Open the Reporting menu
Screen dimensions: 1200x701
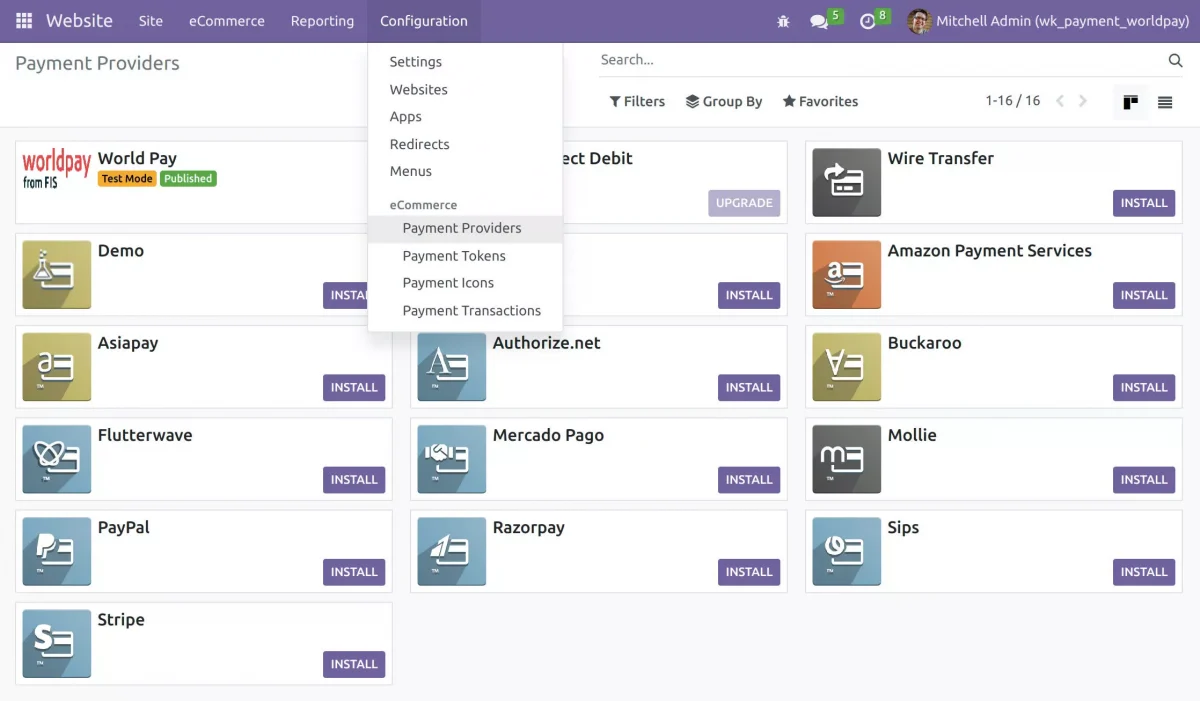(x=322, y=21)
